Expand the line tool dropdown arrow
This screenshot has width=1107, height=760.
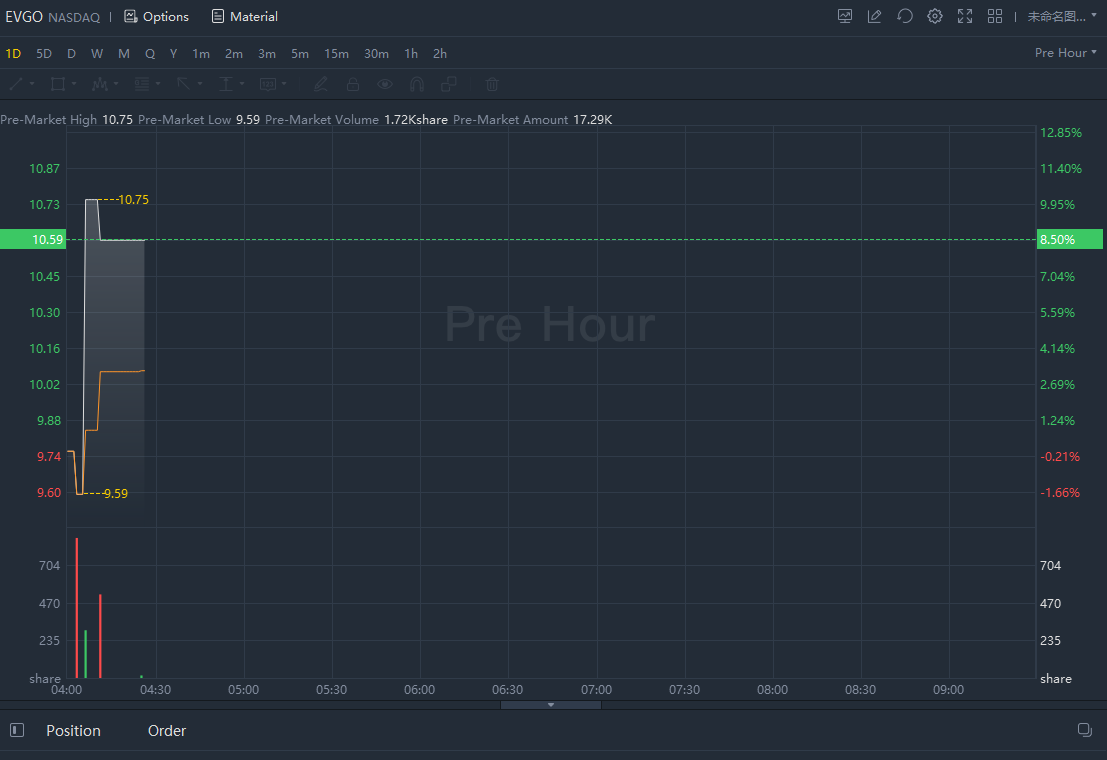pyautogui.click(x=32, y=84)
